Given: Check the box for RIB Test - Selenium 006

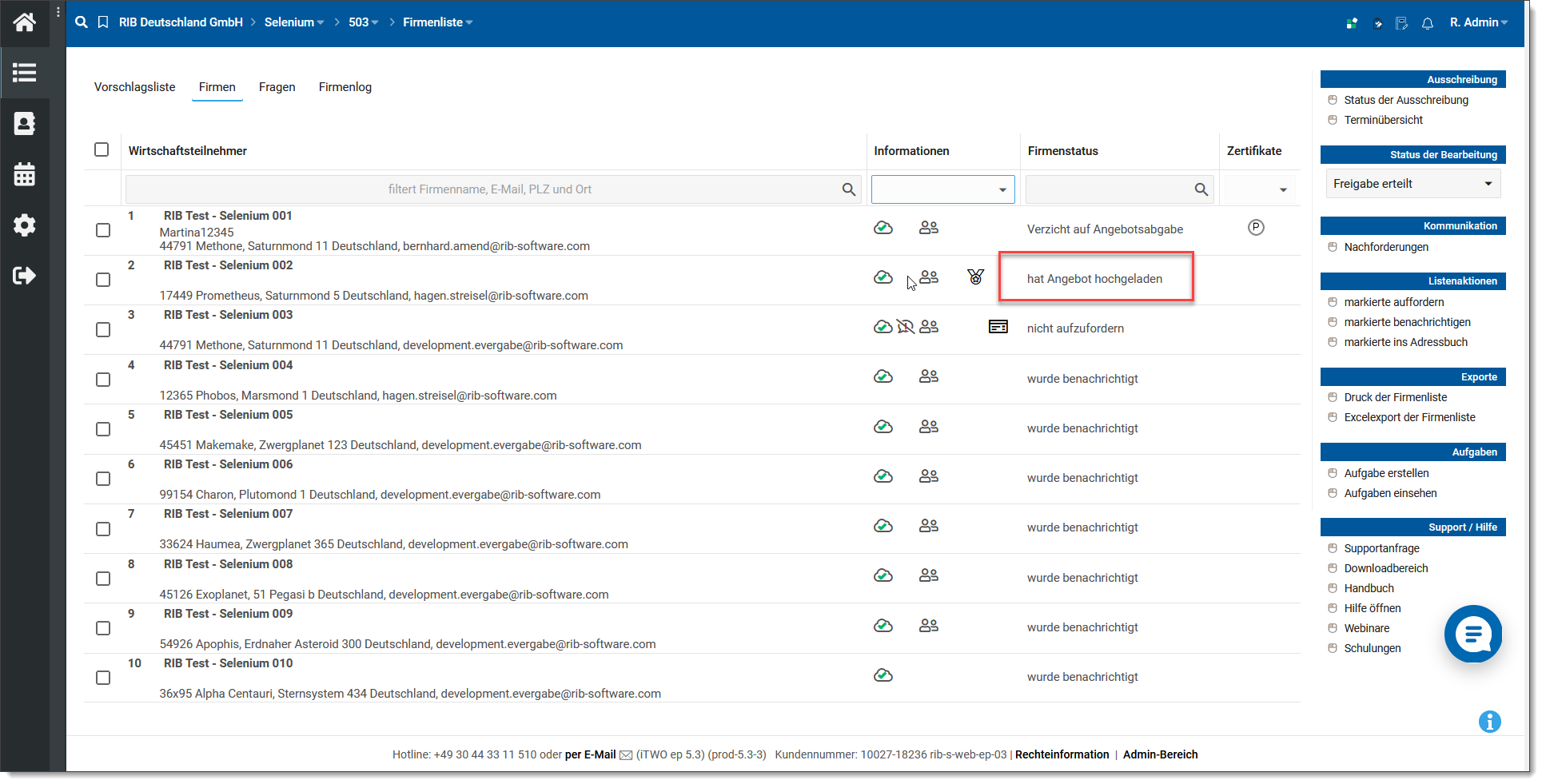Looking at the screenshot, I should click(103, 479).
